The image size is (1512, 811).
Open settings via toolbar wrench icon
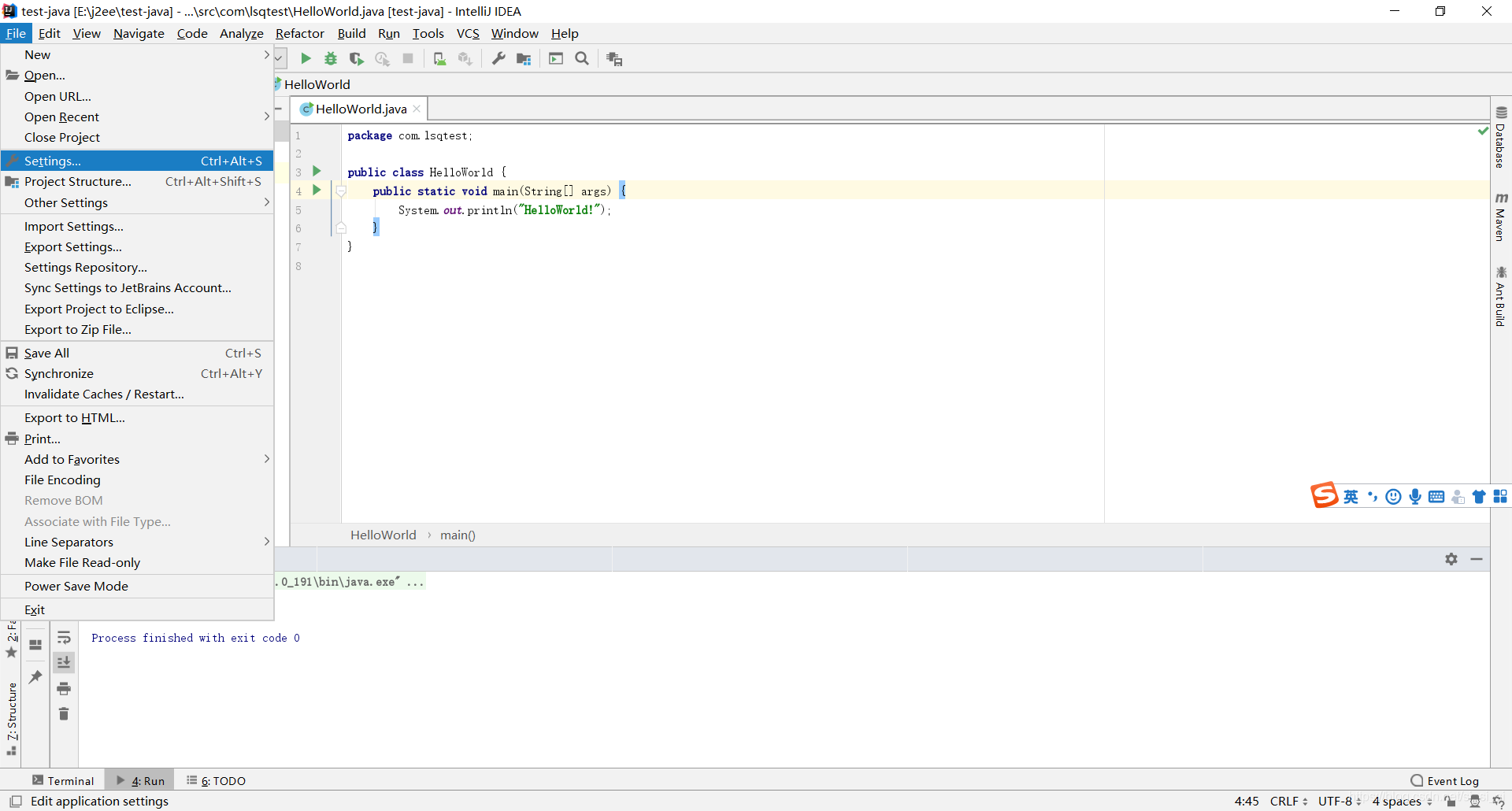pyautogui.click(x=498, y=58)
